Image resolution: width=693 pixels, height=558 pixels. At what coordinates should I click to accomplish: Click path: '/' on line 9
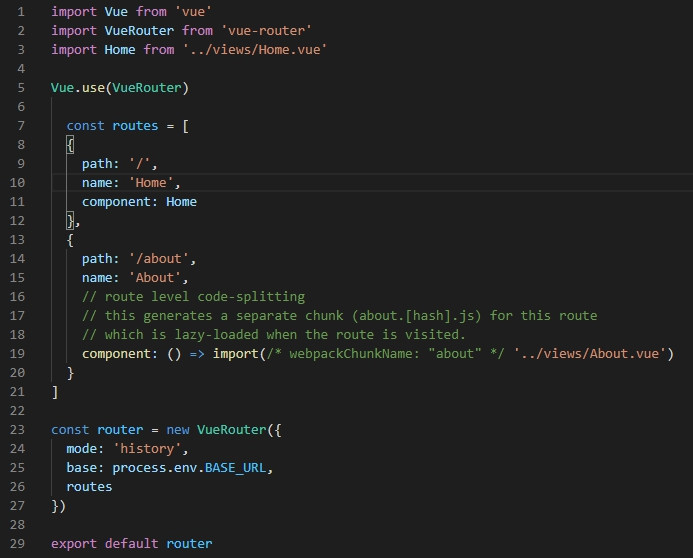(x=119, y=163)
